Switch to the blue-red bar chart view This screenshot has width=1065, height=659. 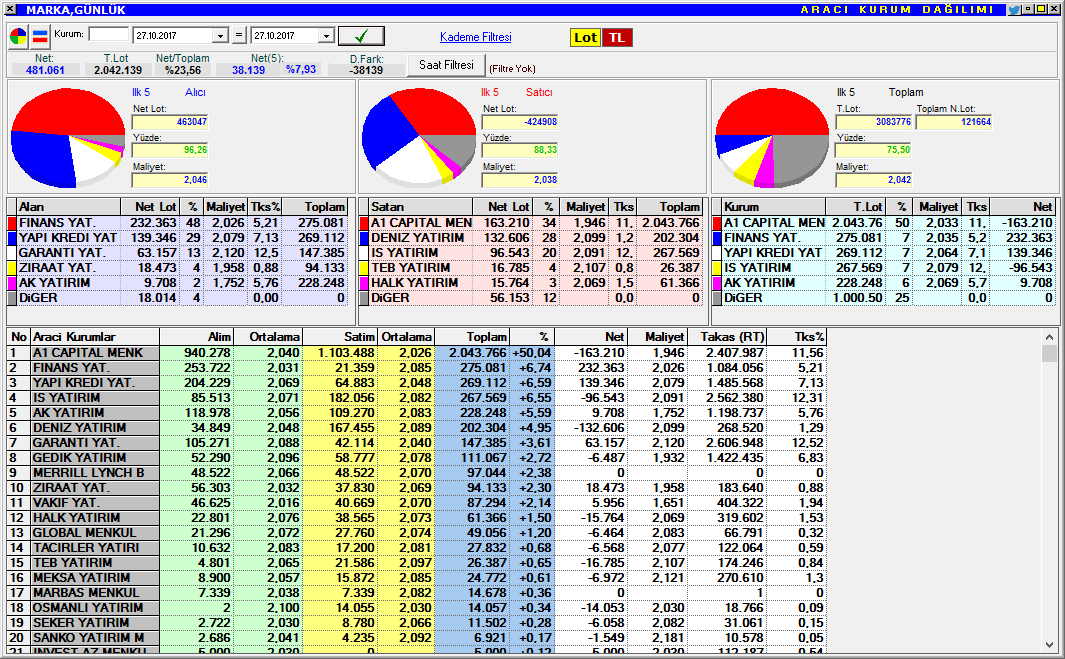[x=40, y=37]
